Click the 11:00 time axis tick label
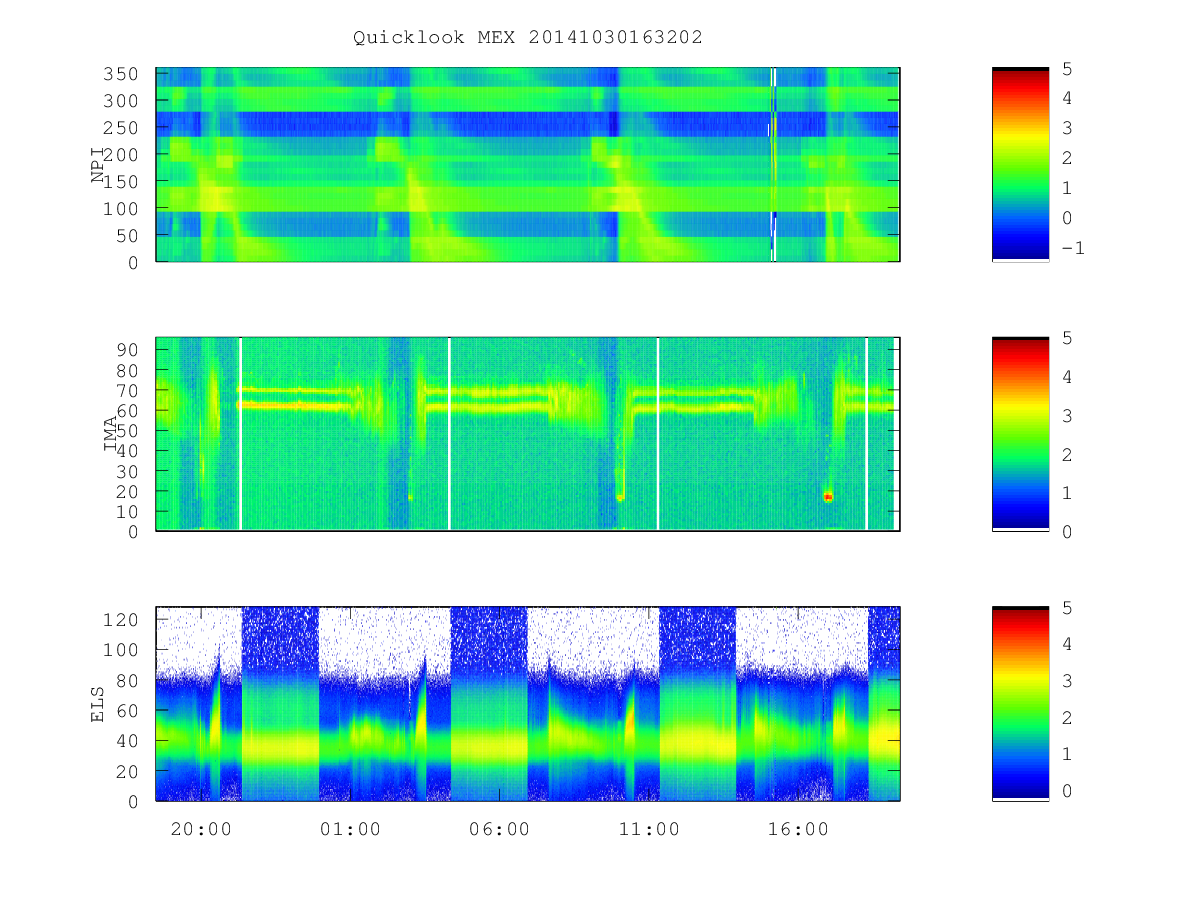1200x900 pixels. (649, 829)
